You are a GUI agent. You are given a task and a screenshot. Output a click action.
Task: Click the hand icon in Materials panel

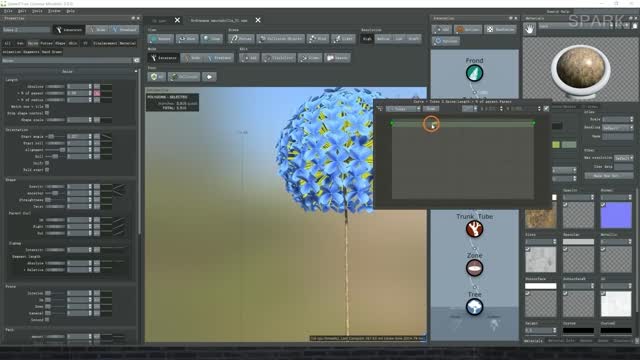coord(529,29)
